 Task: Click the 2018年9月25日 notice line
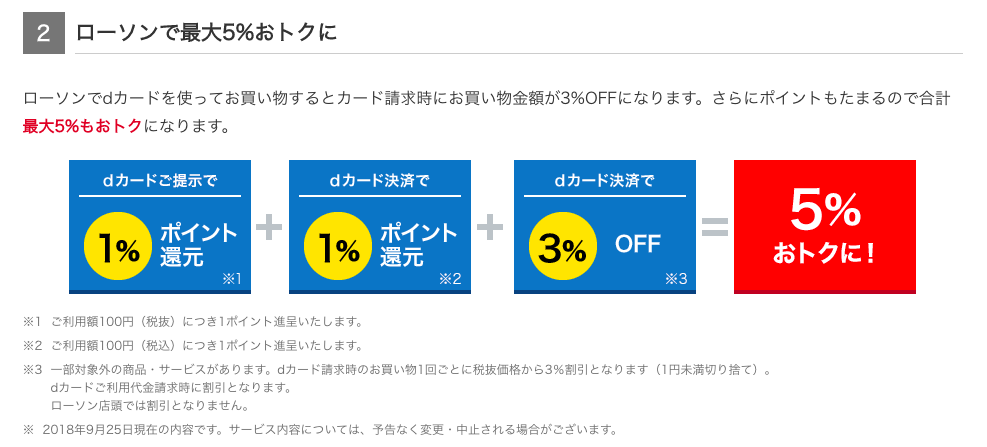[321, 431]
